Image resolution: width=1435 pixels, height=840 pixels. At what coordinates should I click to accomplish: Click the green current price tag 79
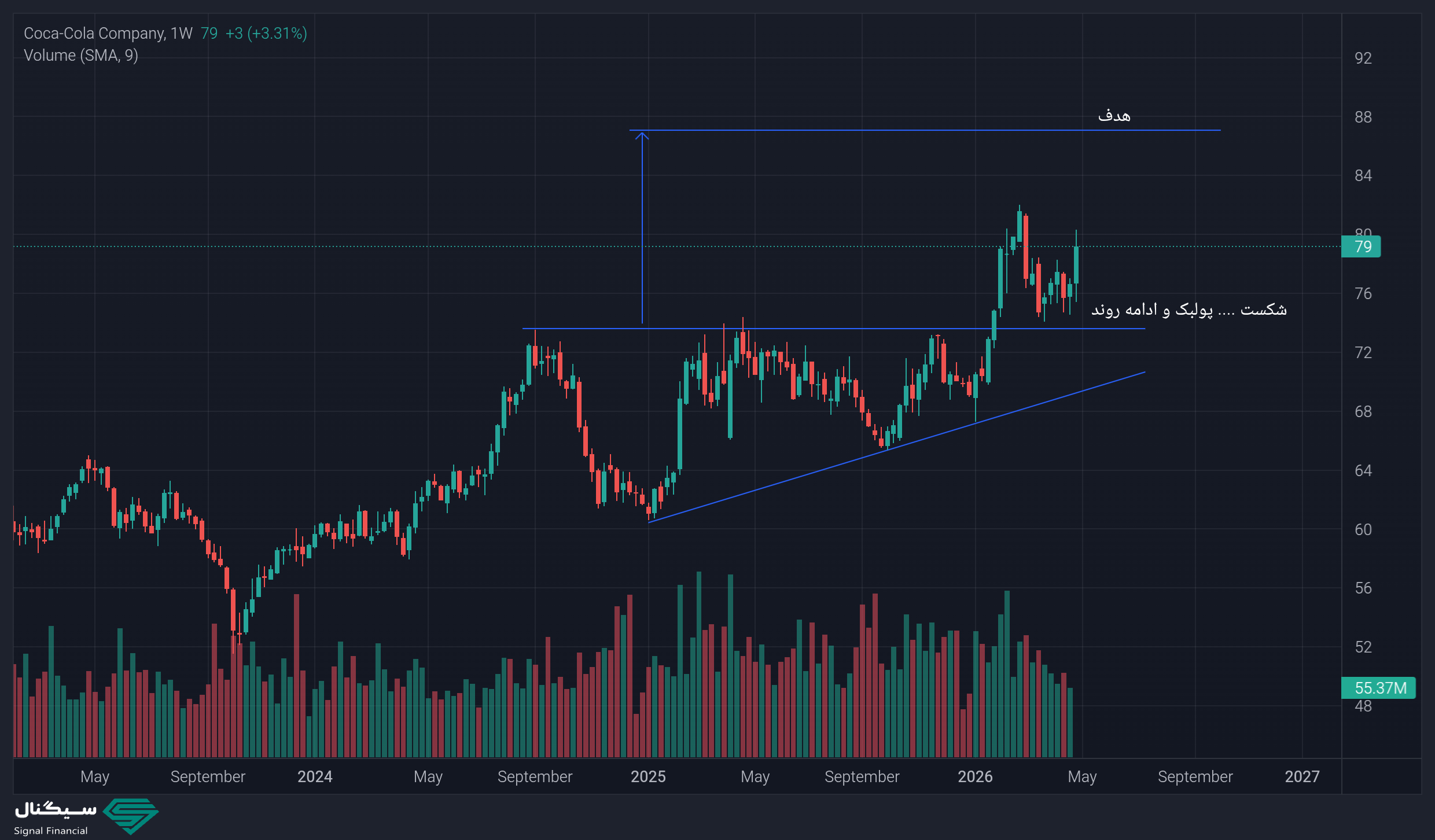click(x=1361, y=246)
